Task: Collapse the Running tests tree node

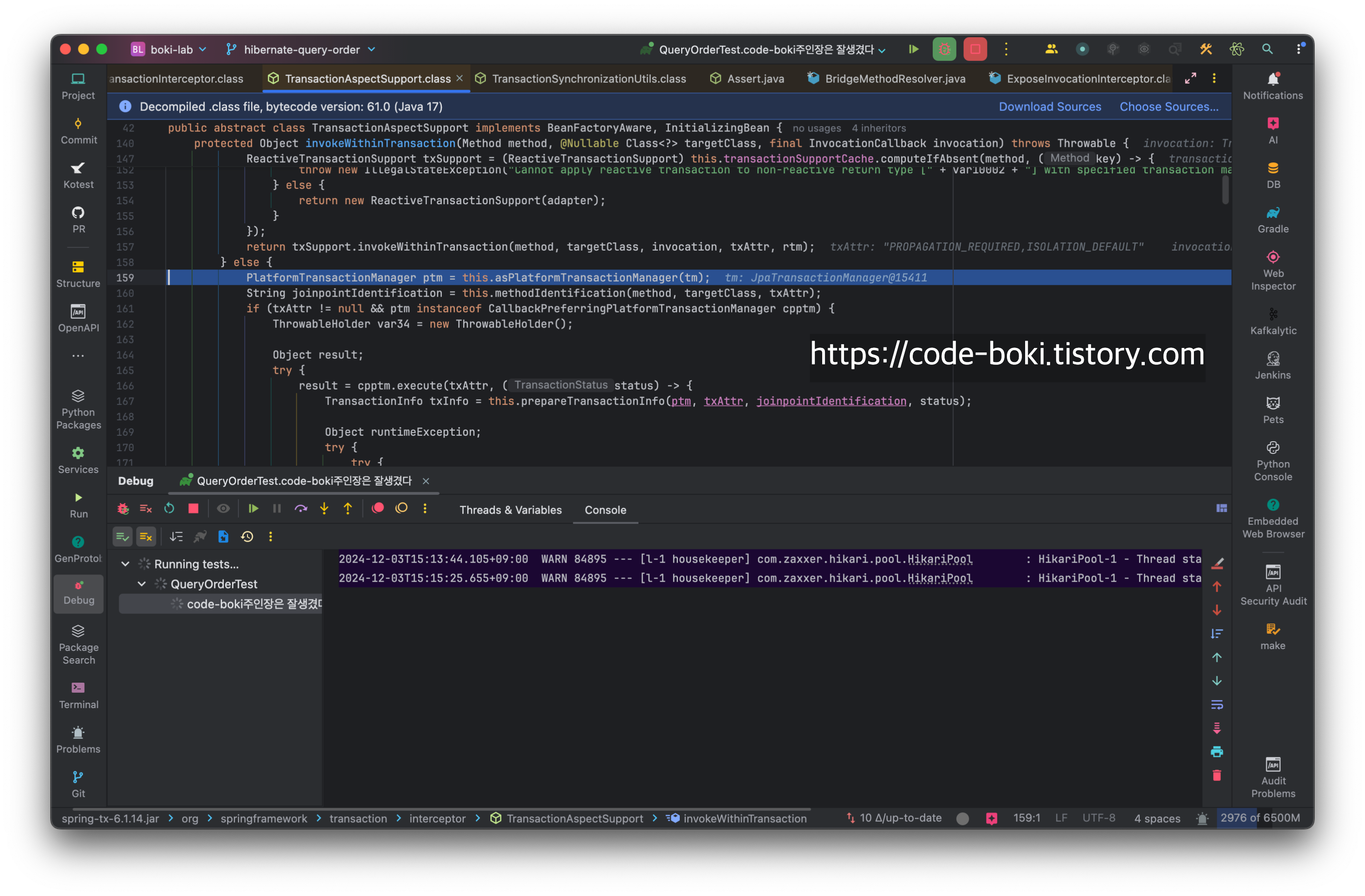Action: tap(125, 564)
